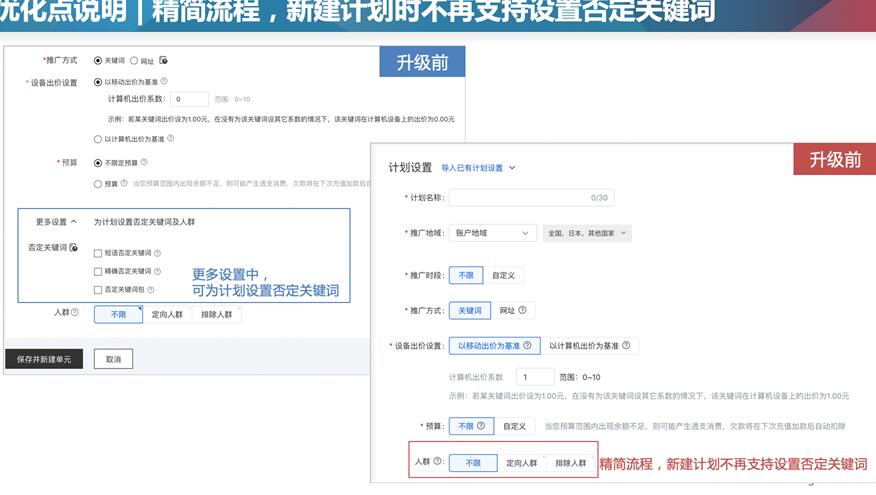Screen dimensions: 876x495
Task: Open the 账户地域 dropdown
Action: coord(492,233)
